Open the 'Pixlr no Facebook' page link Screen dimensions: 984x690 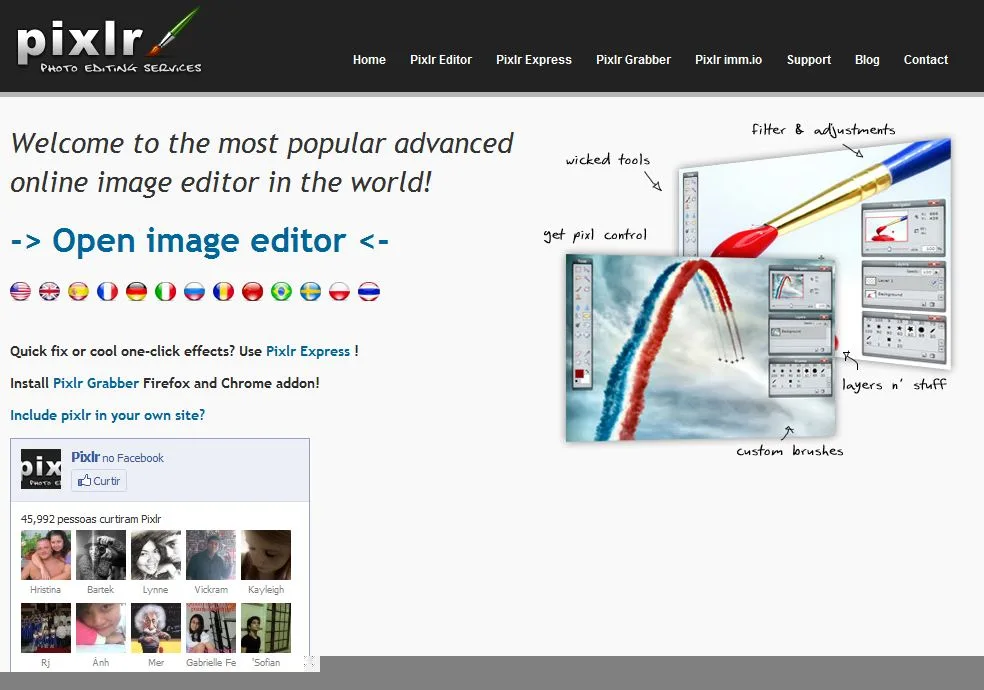coord(117,457)
